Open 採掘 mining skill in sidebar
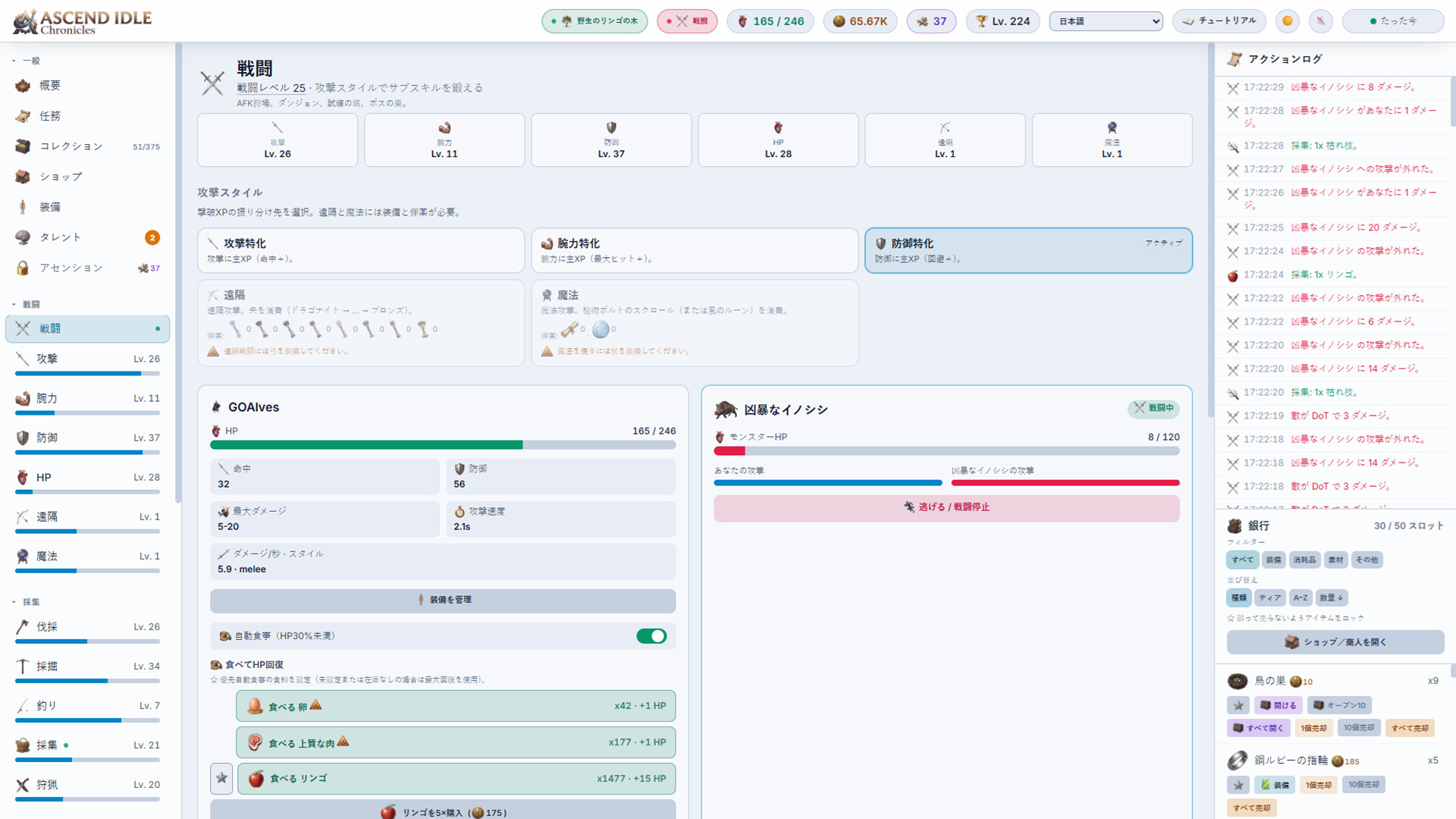1456x819 pixels. (87, 670)
